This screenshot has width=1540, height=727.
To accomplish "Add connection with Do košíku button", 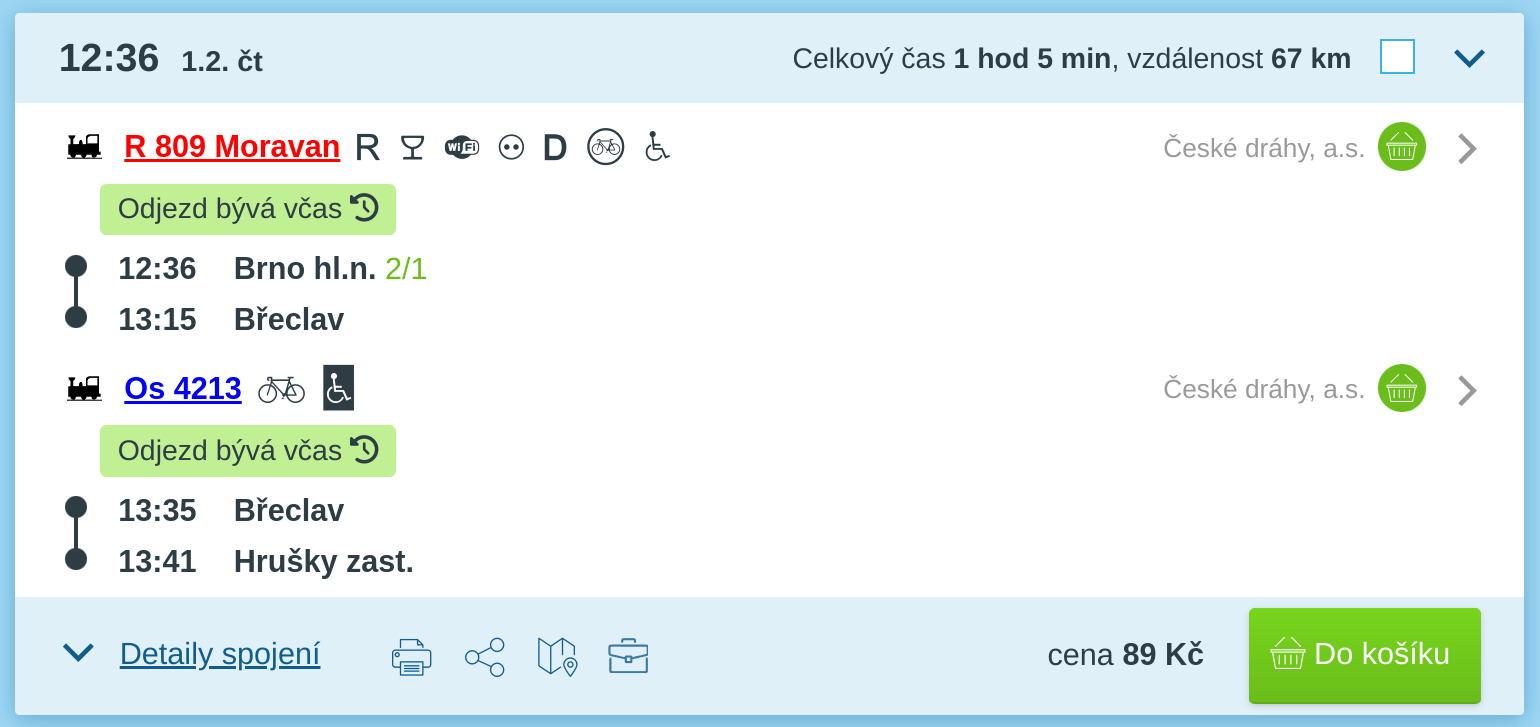I will tap(1365, 655).
